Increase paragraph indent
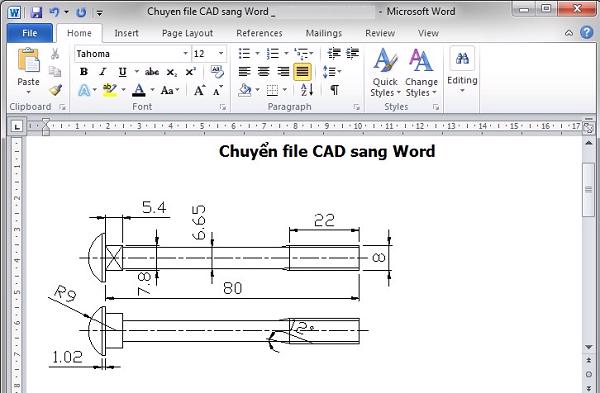Image resolution: width=600 pixels, height=393 pixels. [x=352, y=54]
